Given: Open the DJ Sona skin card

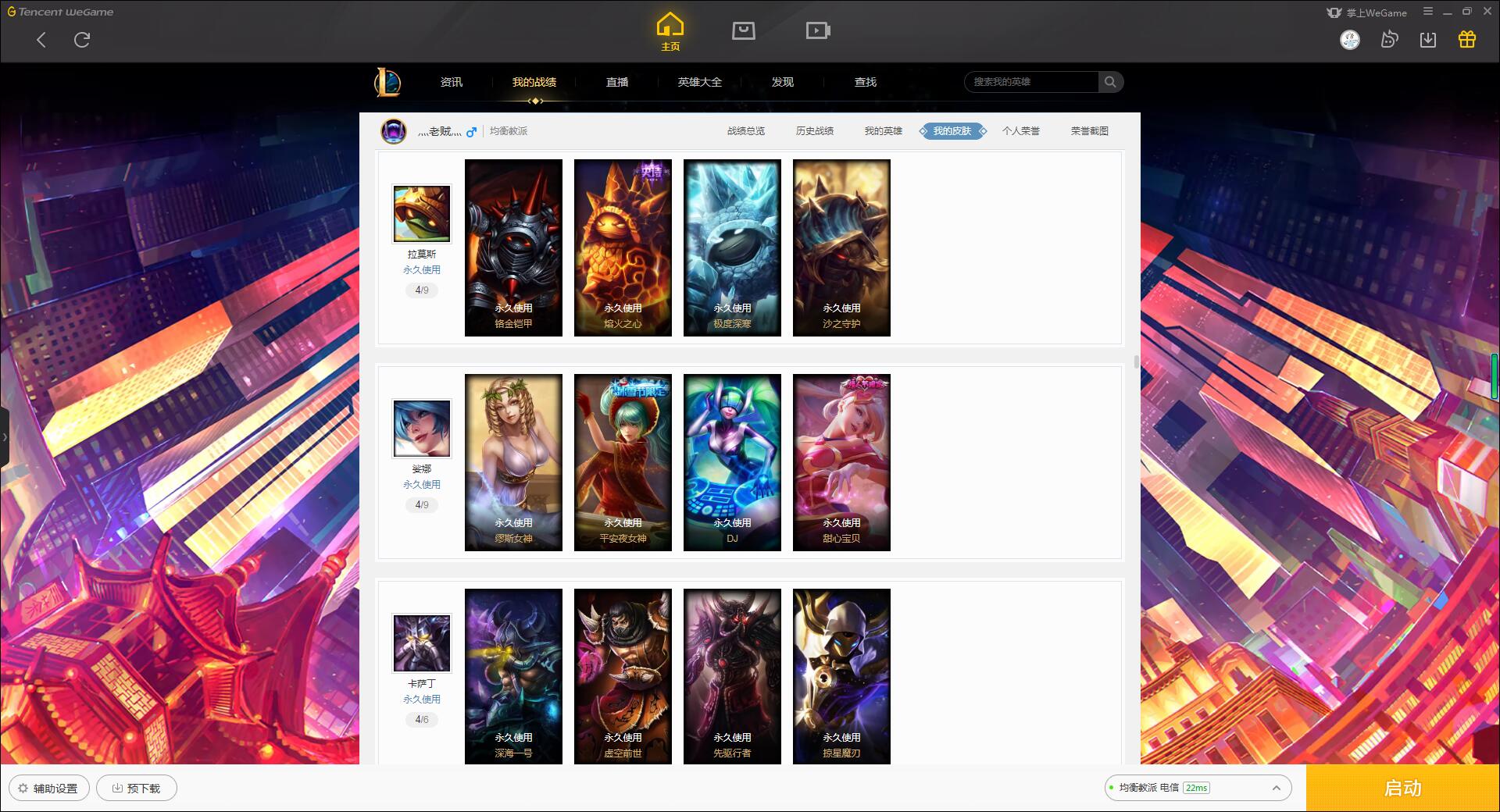Looking at the screenshot, I should 732,462.
